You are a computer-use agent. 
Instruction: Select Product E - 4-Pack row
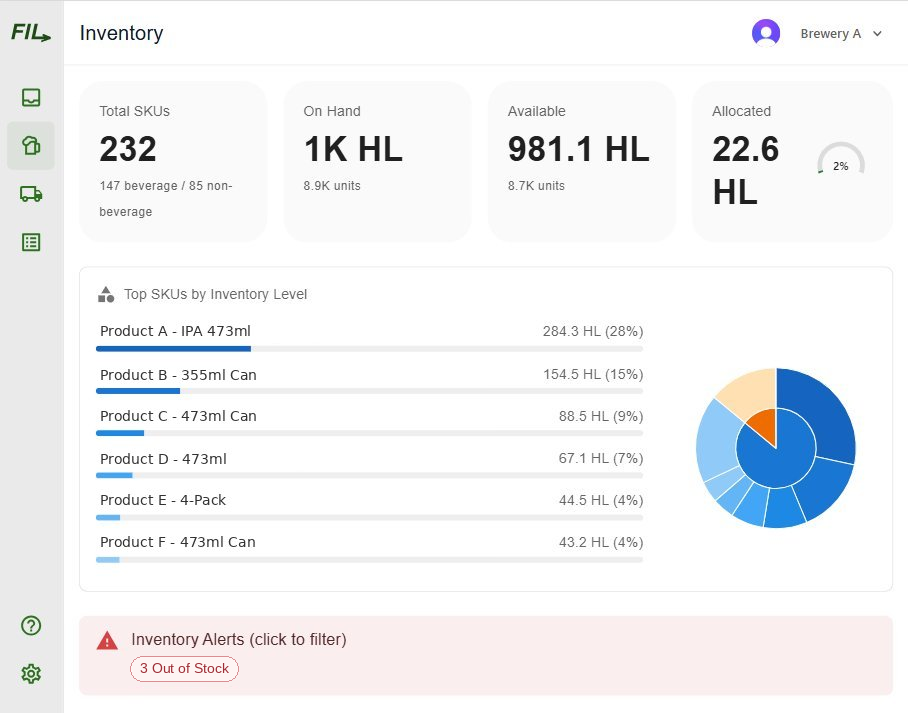[x=369, y=507]
